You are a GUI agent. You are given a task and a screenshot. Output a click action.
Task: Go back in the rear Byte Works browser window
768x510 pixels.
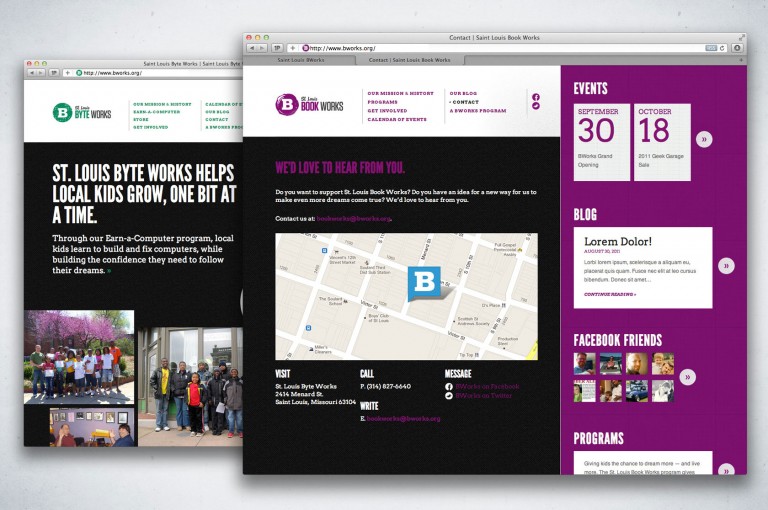(31, 73)
